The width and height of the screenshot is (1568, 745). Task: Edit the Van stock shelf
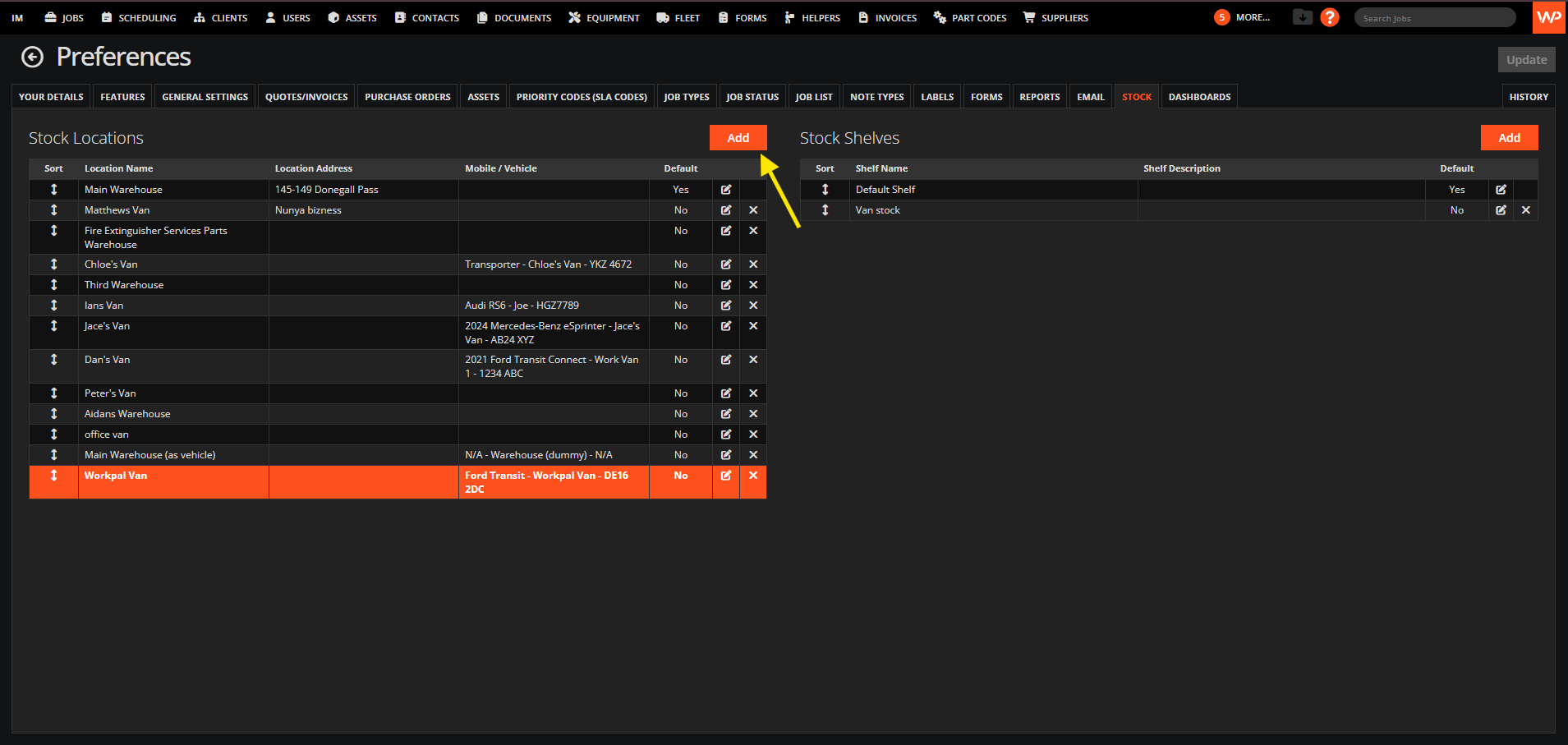1501,210
